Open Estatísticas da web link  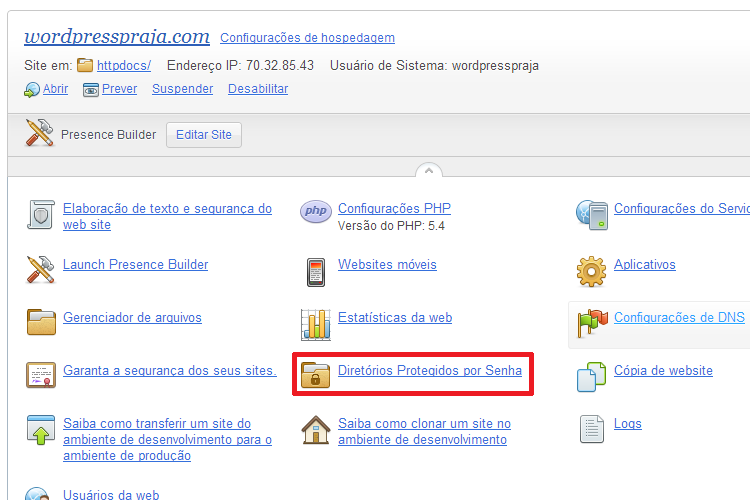click(395, 318)
